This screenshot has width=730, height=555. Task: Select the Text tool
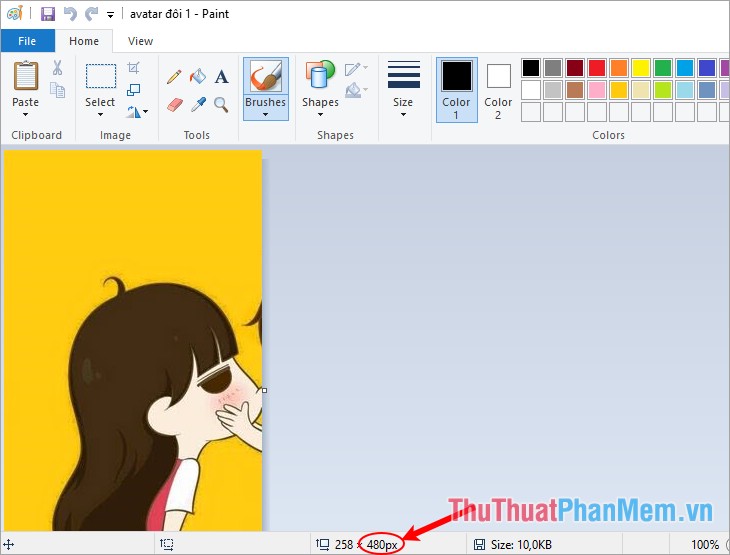(x=222, y=76)
